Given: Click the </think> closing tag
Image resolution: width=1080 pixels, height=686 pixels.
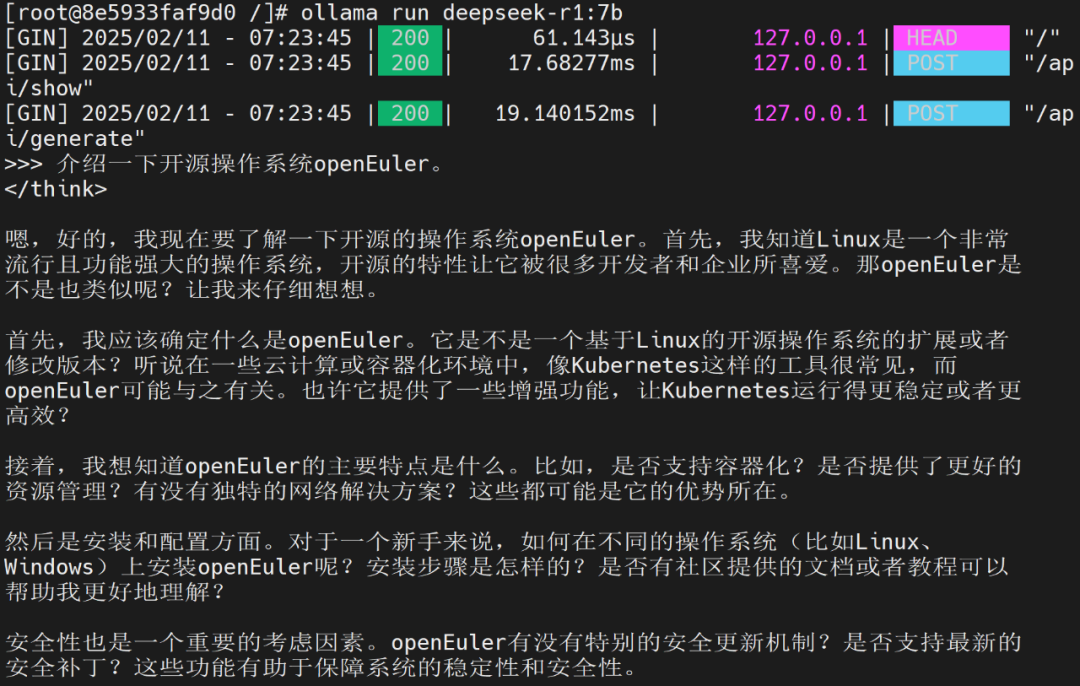Looking at the screenshot, I should [55, 189].
